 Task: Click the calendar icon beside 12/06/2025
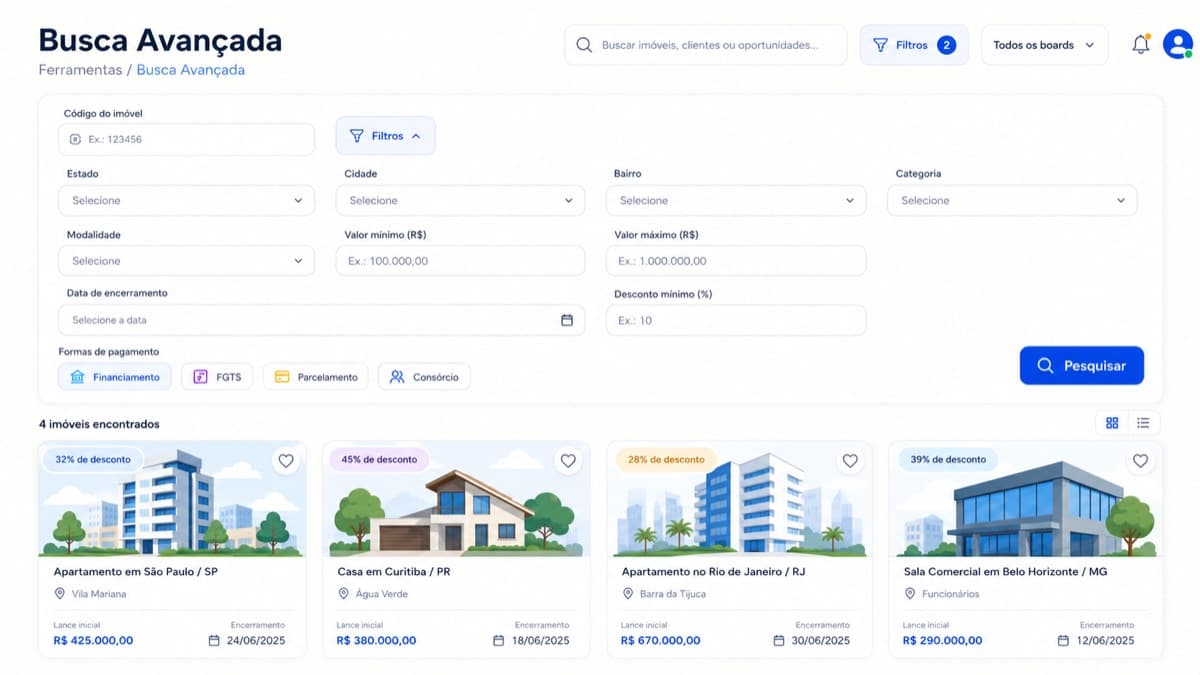click(1065, 640)
